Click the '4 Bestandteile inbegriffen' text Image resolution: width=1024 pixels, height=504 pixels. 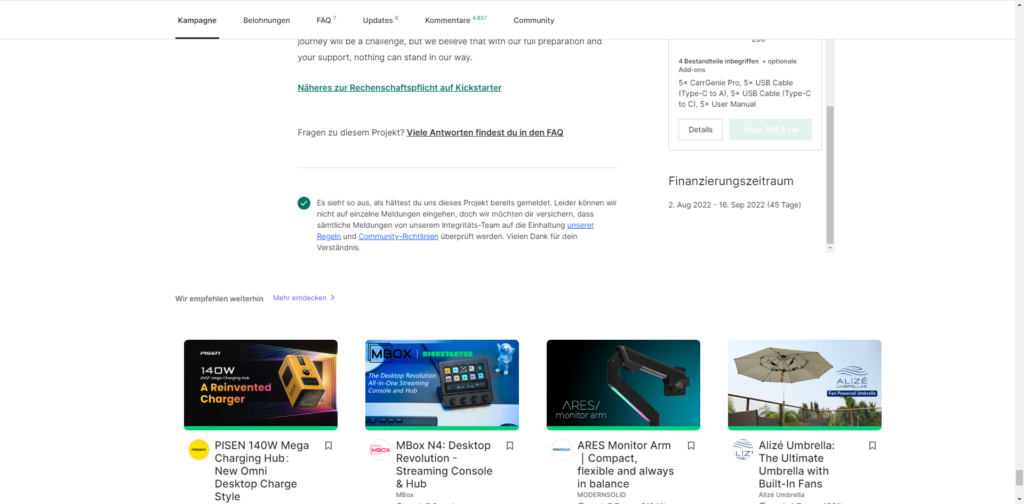[x=718, y=61]
